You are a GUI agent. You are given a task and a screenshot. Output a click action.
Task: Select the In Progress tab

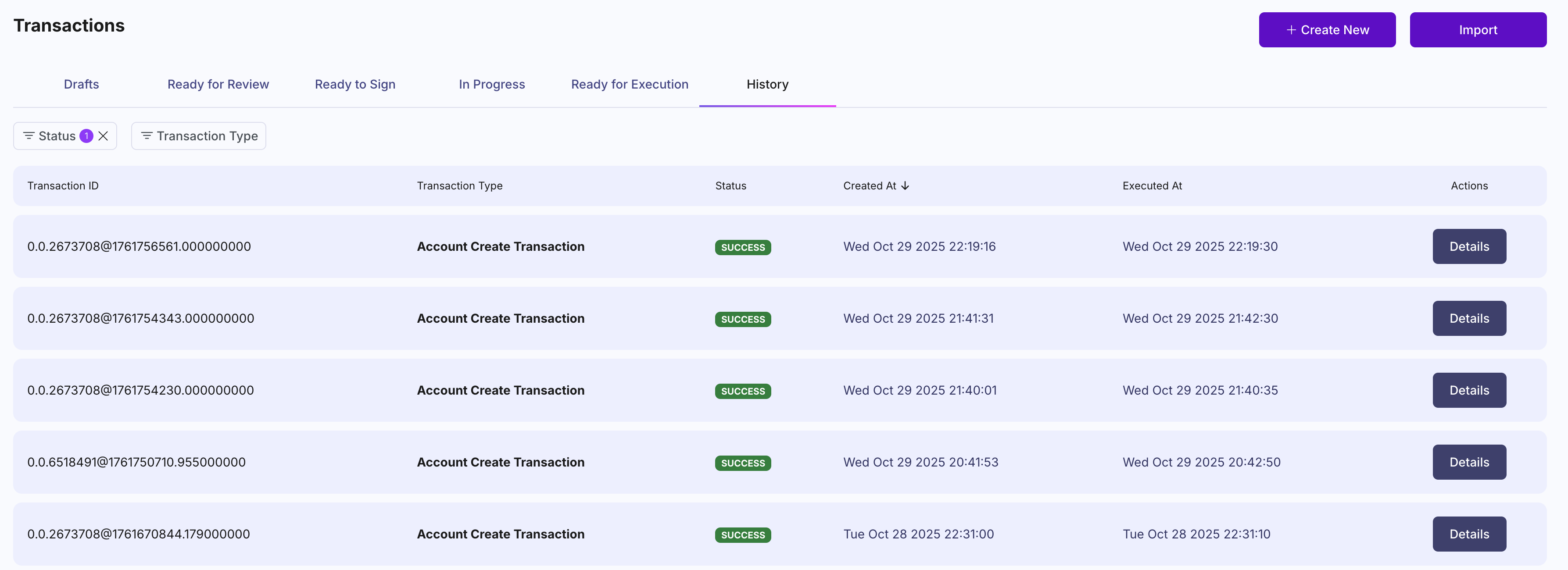pyautogui.click(x=491, y=84)
